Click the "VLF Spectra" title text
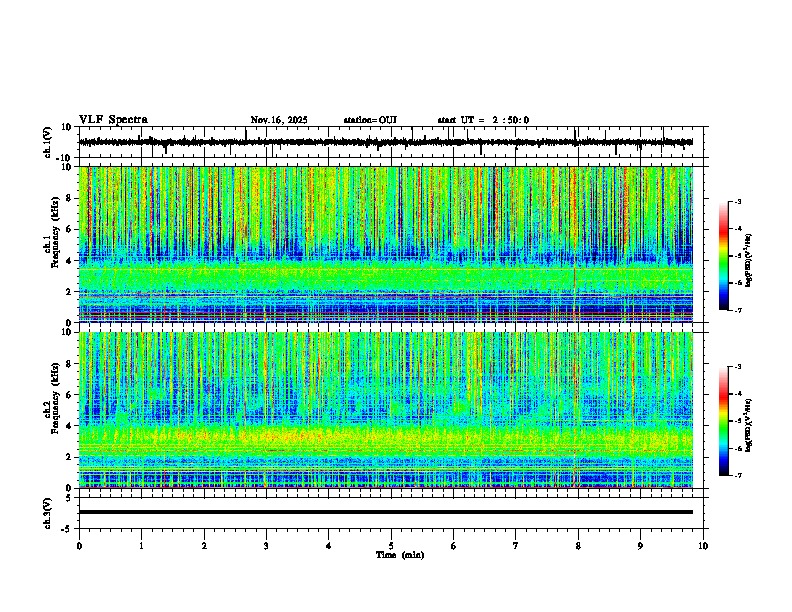The image size is (792, 612). pos(113,120)
